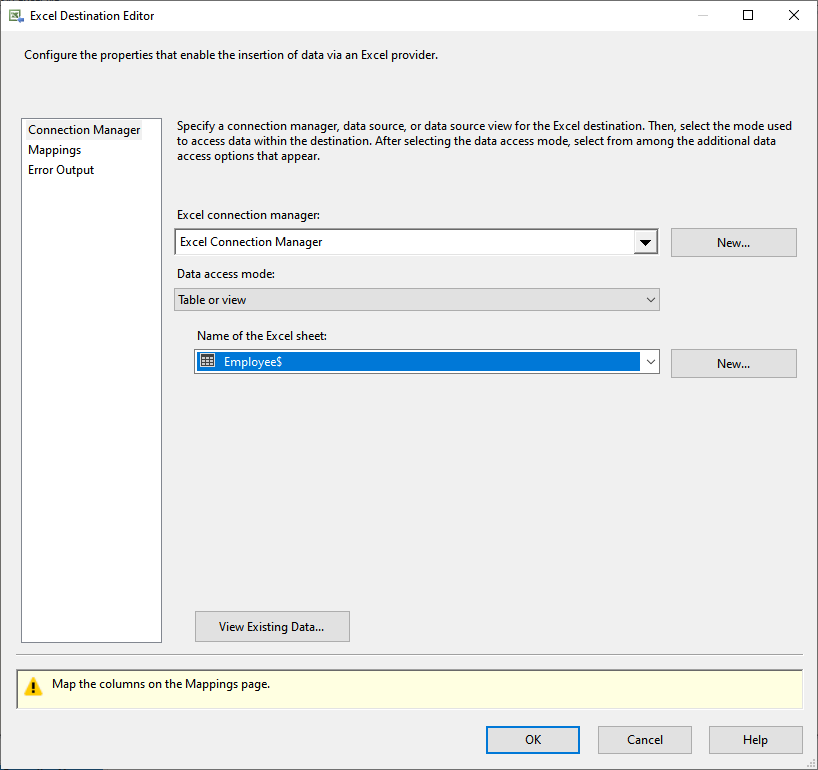Click the Excel Destination Editor title bar icon
The height and width of the screenshot is (770, 818).
pyautogui.click(x=16, y=16)
